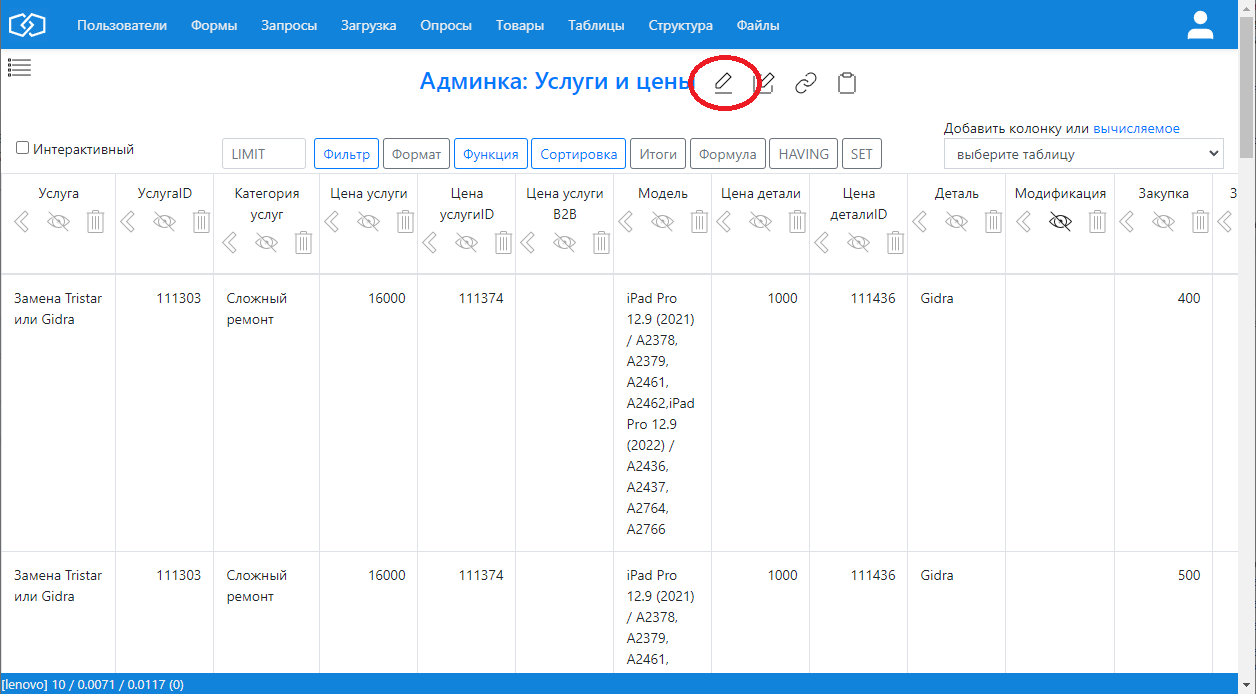Image resolution: width=1256 pixels, height=694 pixels.
Task: Open the Структура menu
Action: point(681,26)
